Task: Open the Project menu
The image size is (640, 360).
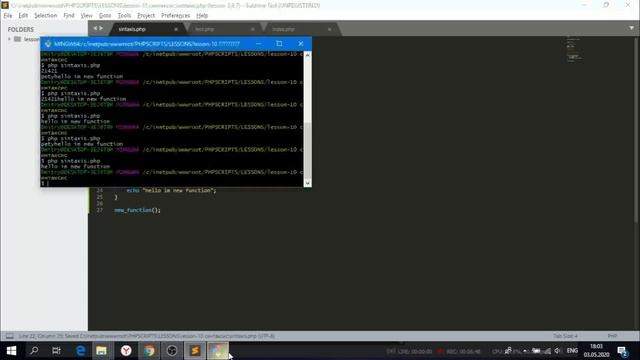Action: 146,16
